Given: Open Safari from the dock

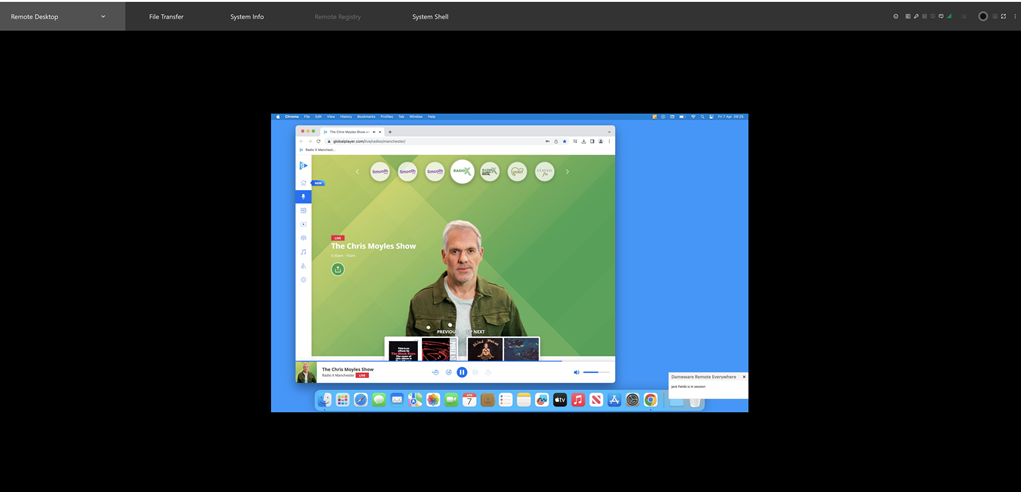Looking at the screenshot, I should click(x=361, y=400).
